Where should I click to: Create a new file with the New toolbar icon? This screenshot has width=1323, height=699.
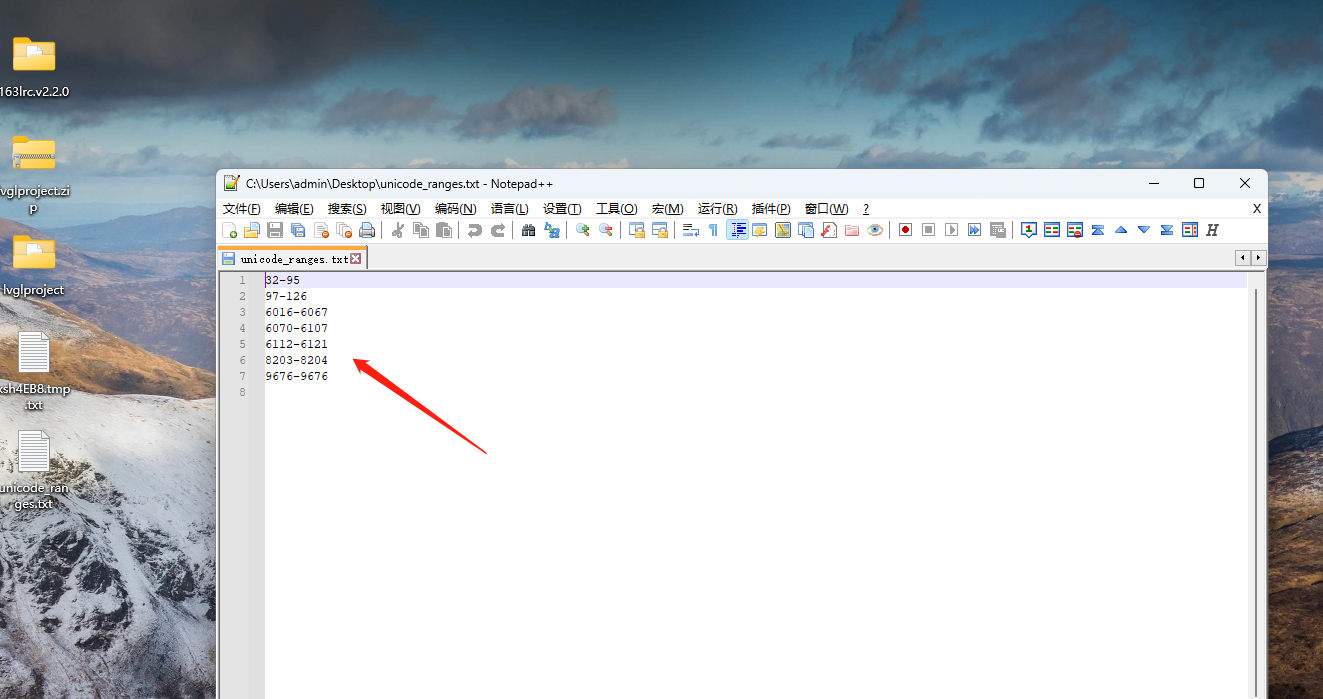(230, 230)
